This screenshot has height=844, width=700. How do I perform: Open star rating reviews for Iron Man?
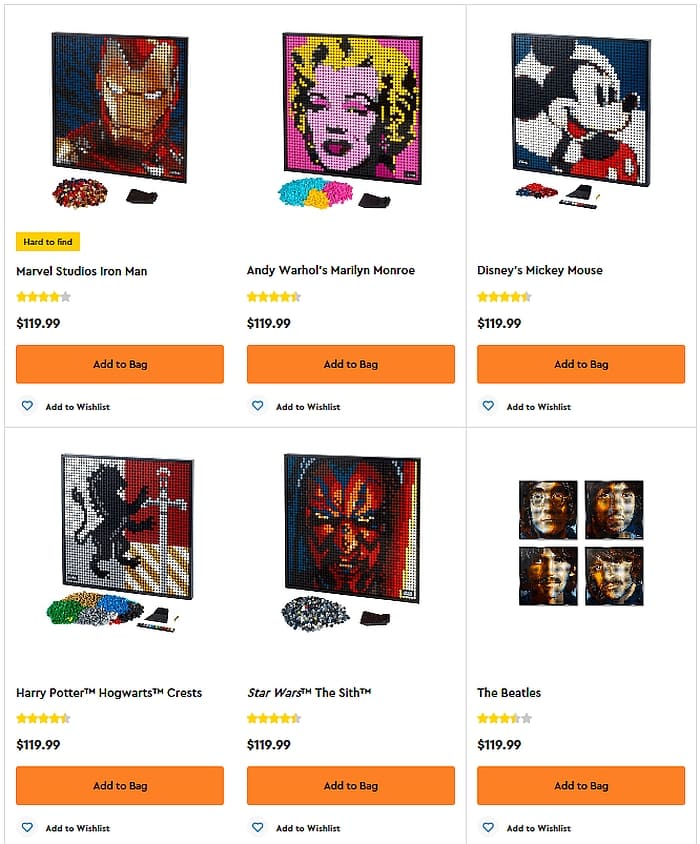(x=44, y=297)
